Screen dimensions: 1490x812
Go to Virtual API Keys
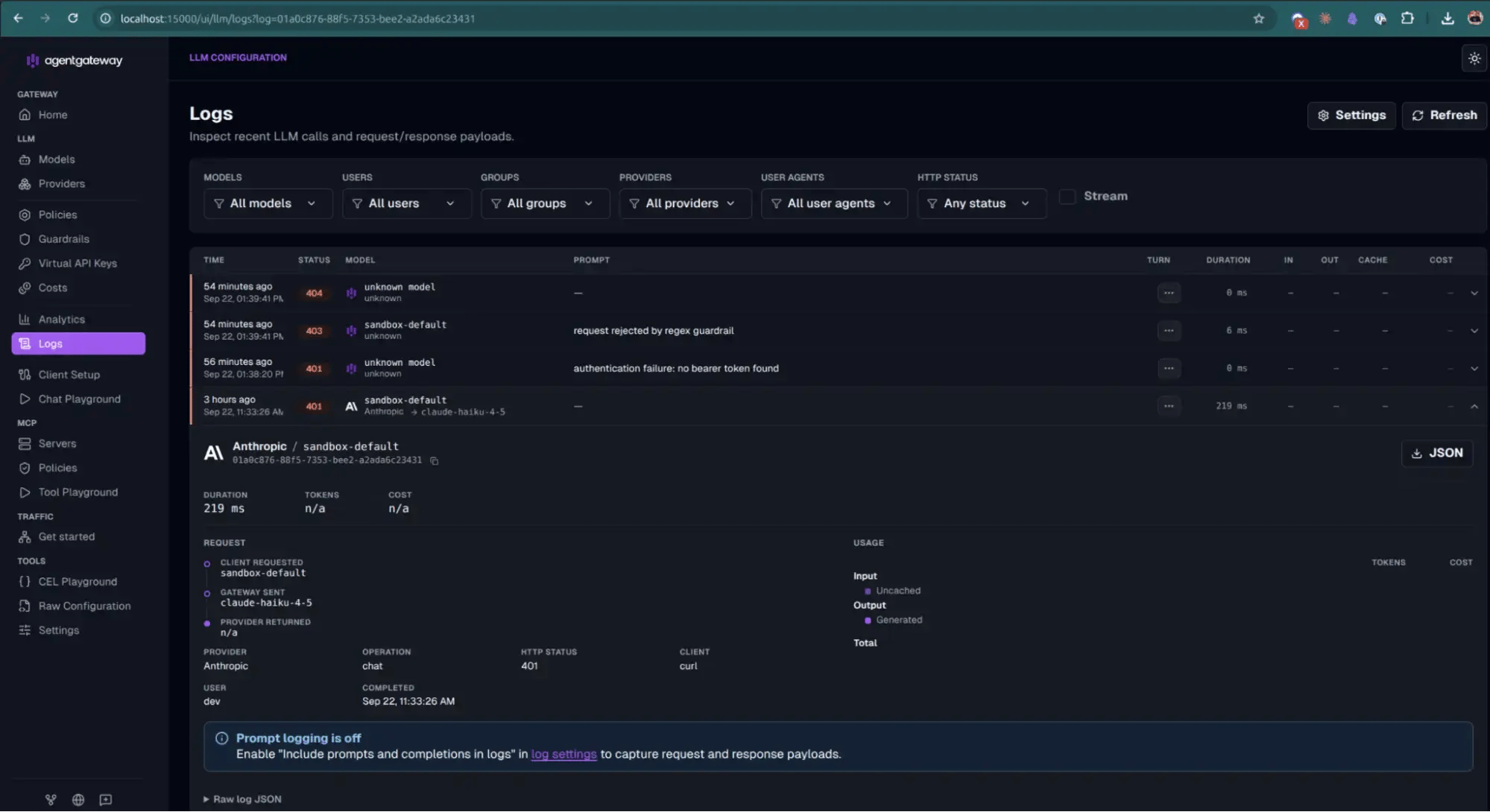click(x=78, y=264)
